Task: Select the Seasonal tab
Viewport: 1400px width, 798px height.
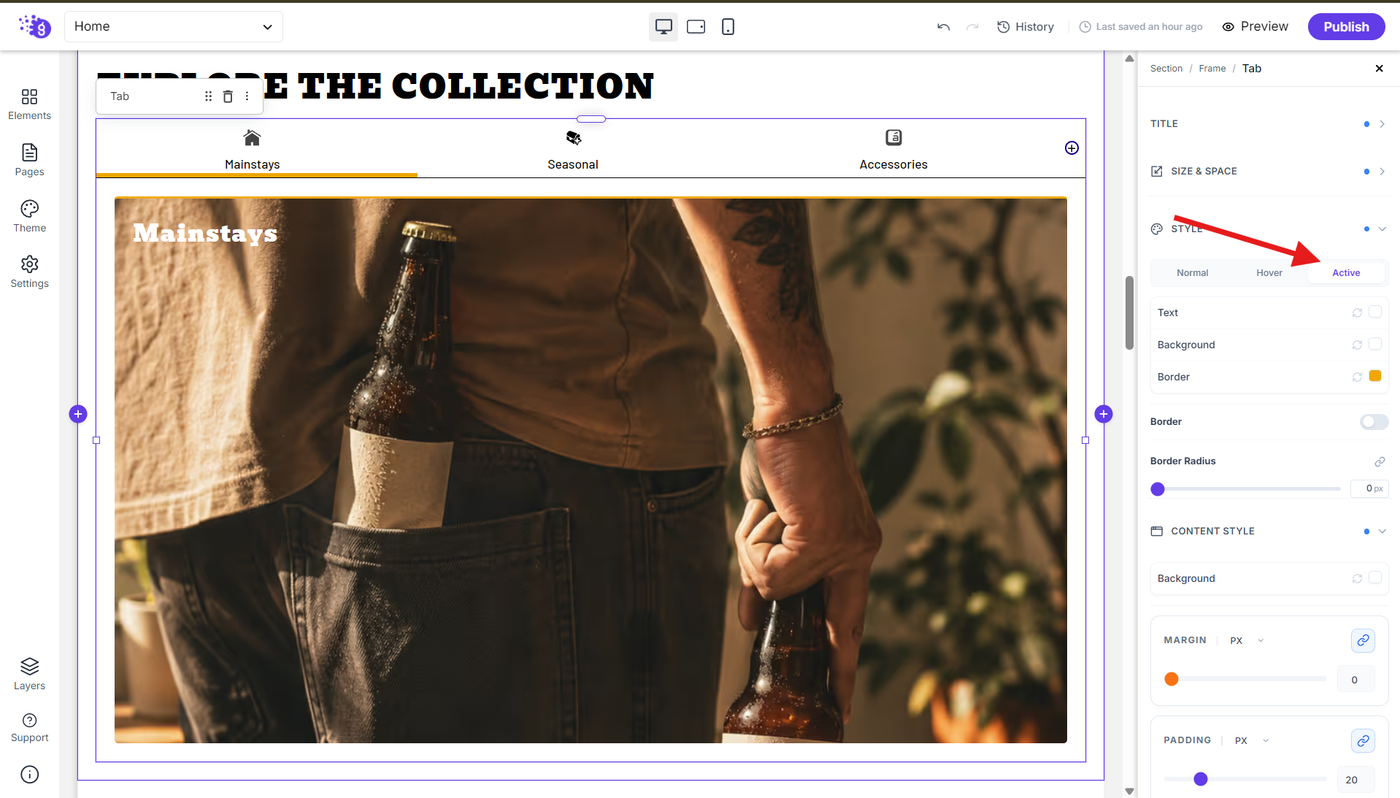Action: pyautogui.click(x=573, y=150)
